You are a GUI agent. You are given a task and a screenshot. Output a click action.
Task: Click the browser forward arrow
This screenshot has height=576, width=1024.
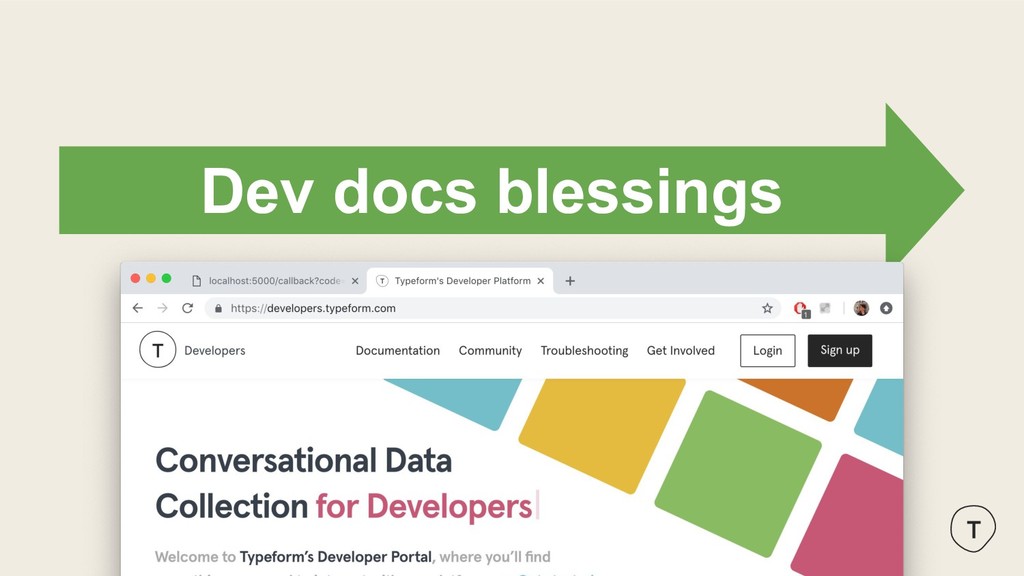(162, 308)
